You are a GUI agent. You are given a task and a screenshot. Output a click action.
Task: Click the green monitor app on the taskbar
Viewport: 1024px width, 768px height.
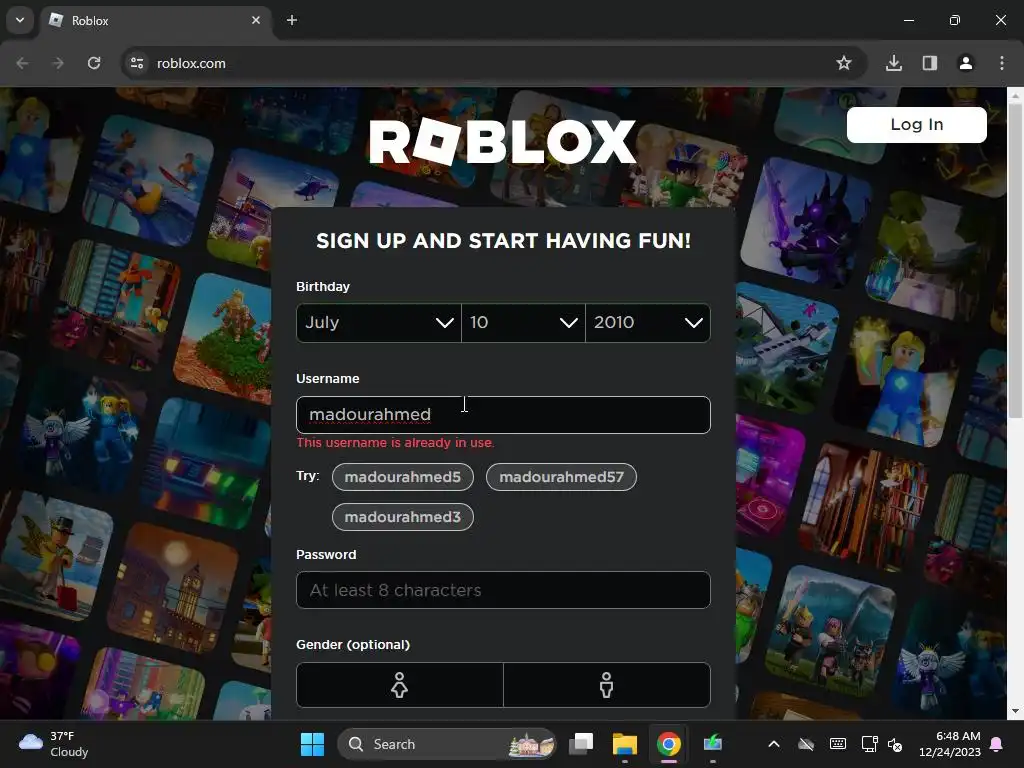[712, 744]
